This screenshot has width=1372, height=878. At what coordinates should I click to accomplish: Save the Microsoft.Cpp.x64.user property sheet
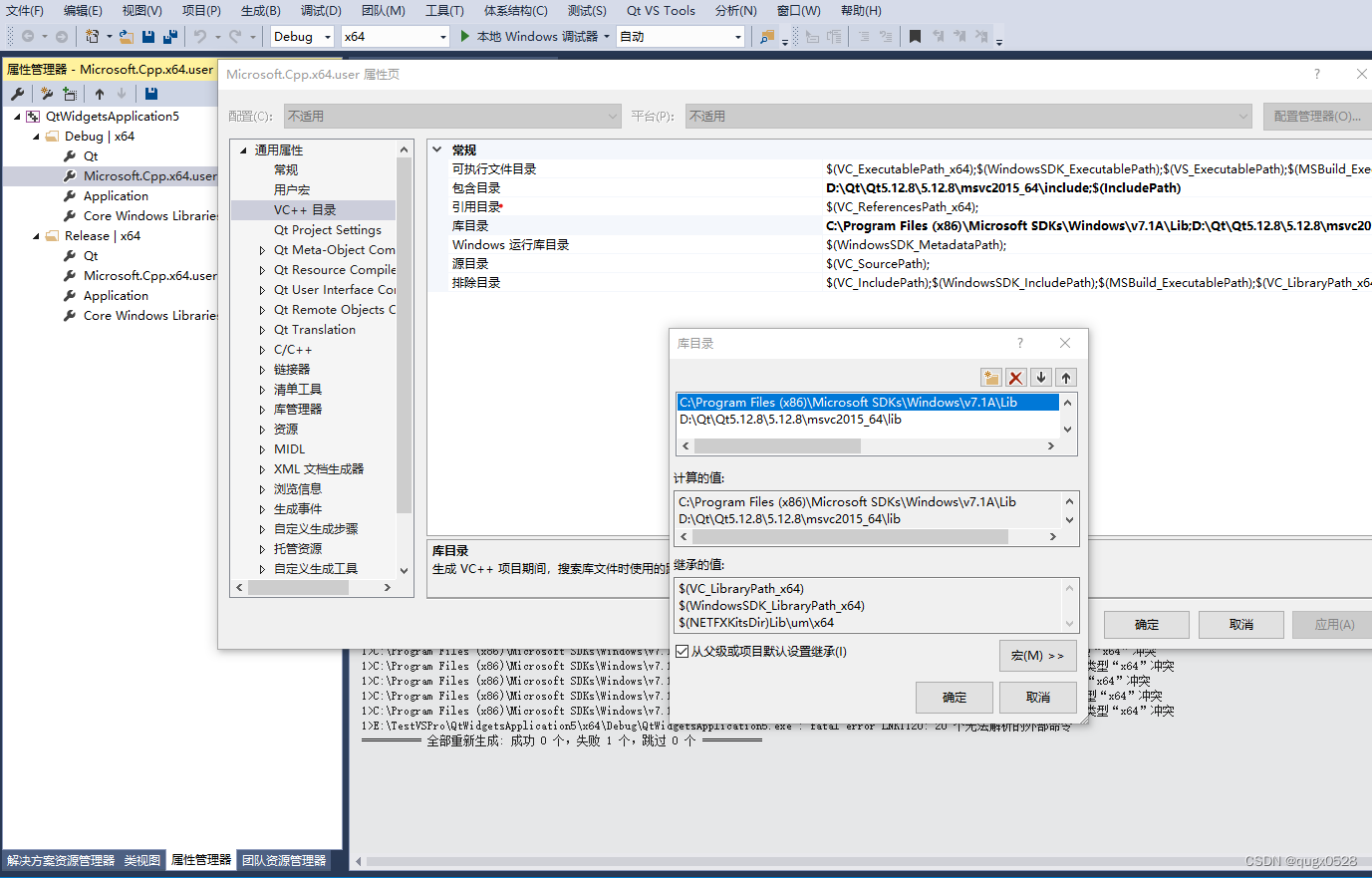tap(149, 93)
